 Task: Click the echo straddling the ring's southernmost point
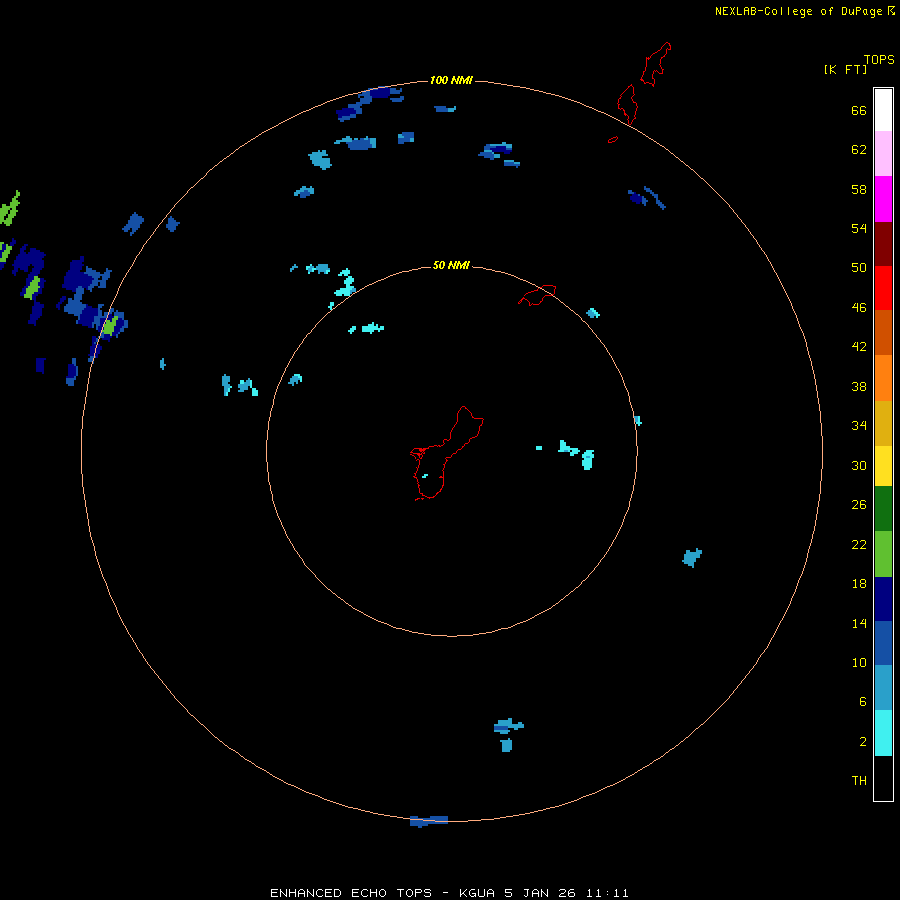tap(428, 821)
